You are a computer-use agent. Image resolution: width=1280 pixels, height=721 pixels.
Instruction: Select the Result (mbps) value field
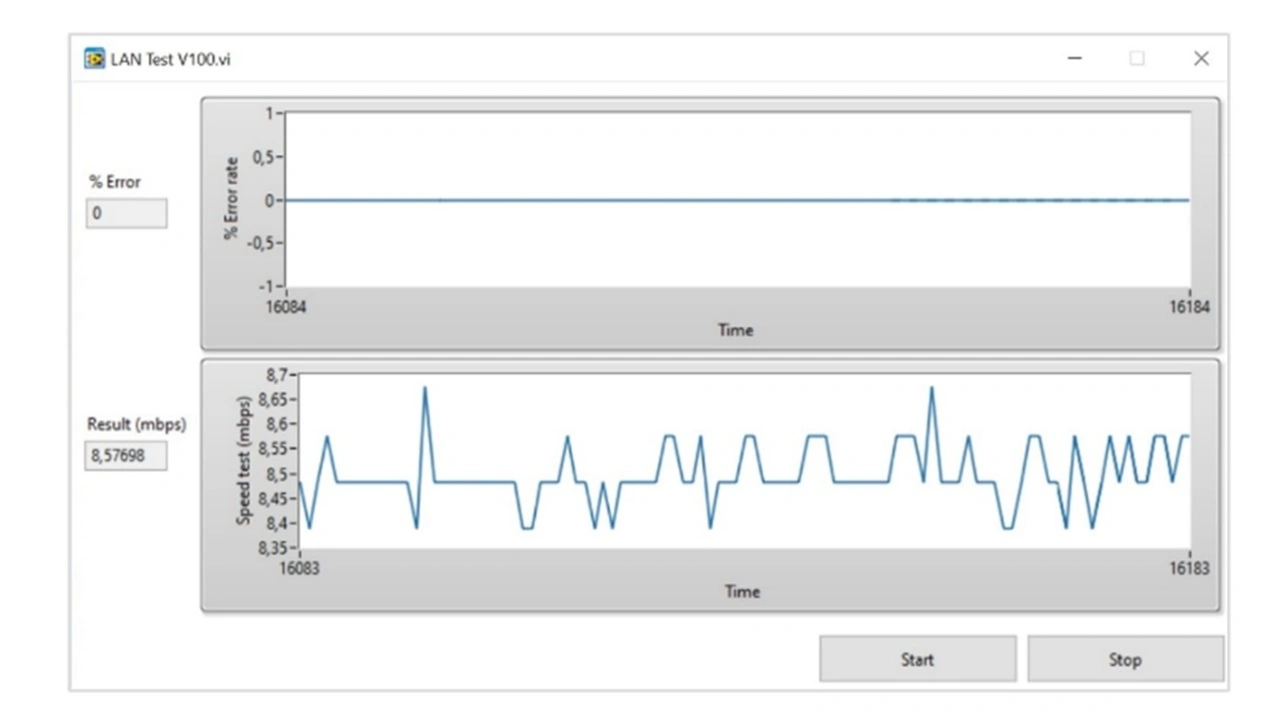tap(126, 456)
